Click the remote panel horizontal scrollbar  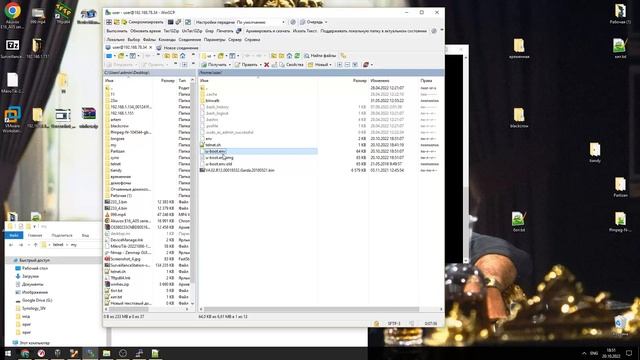[311, 309]
